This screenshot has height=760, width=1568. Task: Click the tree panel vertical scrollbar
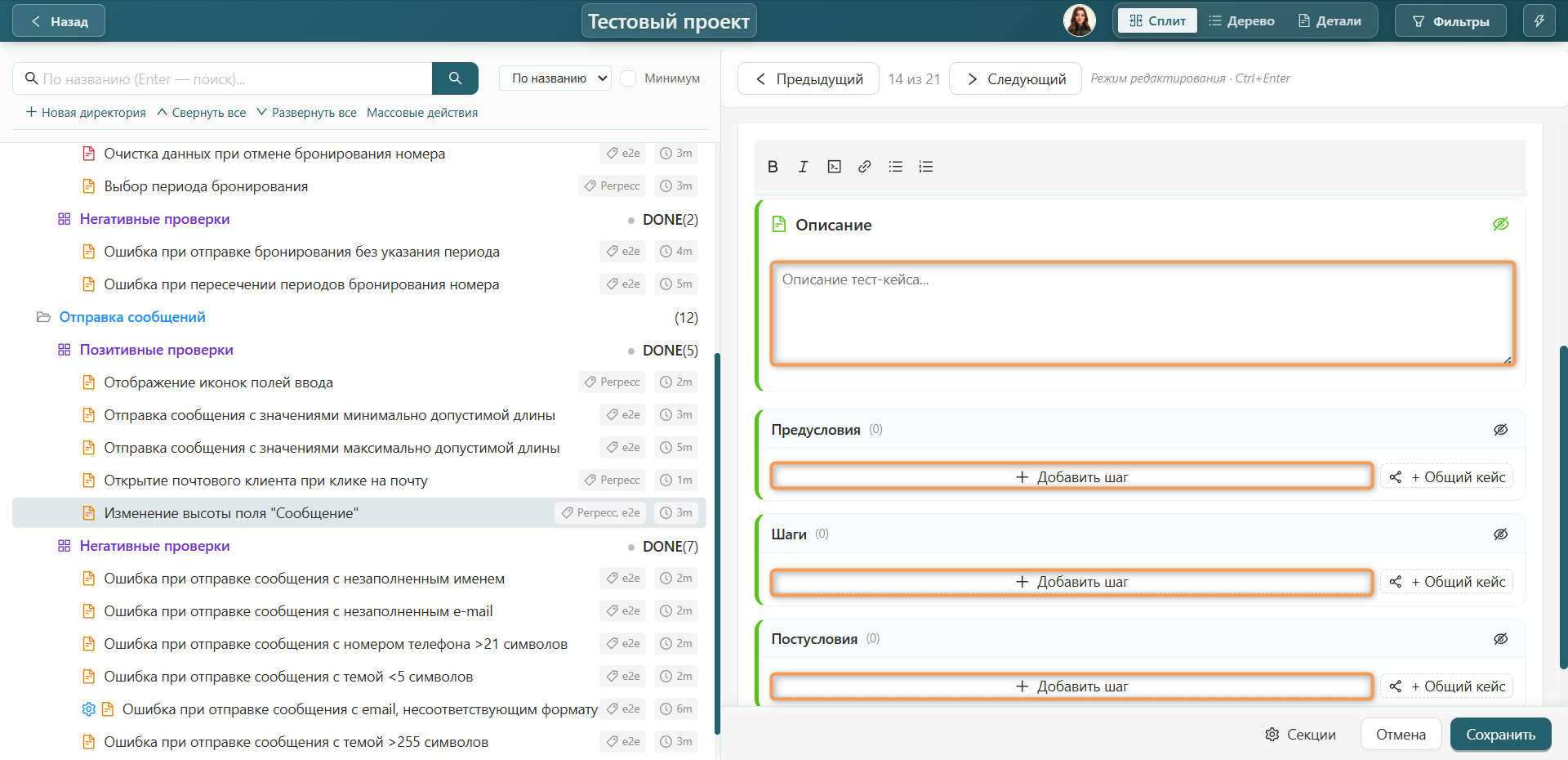click(x=717, y=543)
